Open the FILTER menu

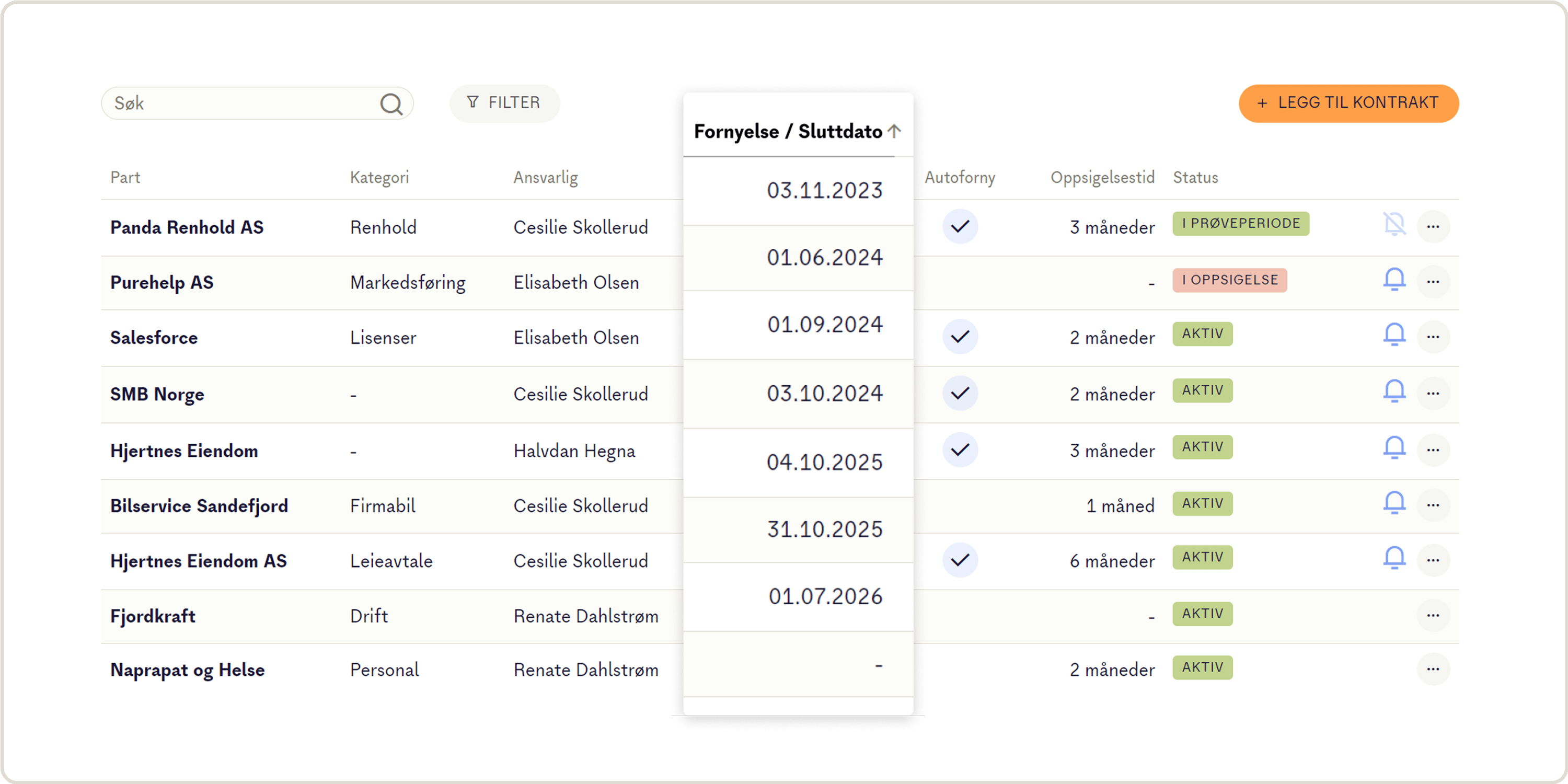point(504,103)
